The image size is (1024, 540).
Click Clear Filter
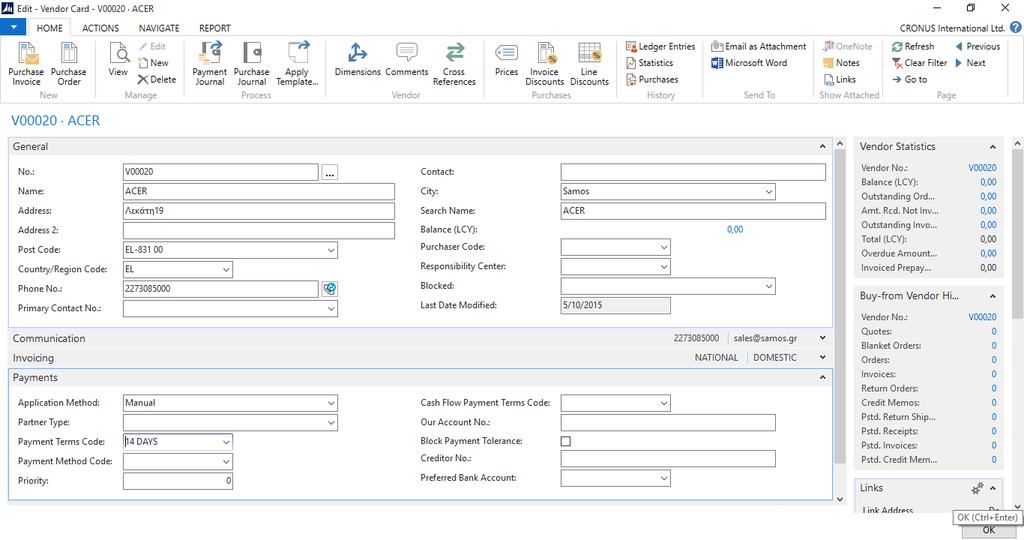tap(920, 63)
